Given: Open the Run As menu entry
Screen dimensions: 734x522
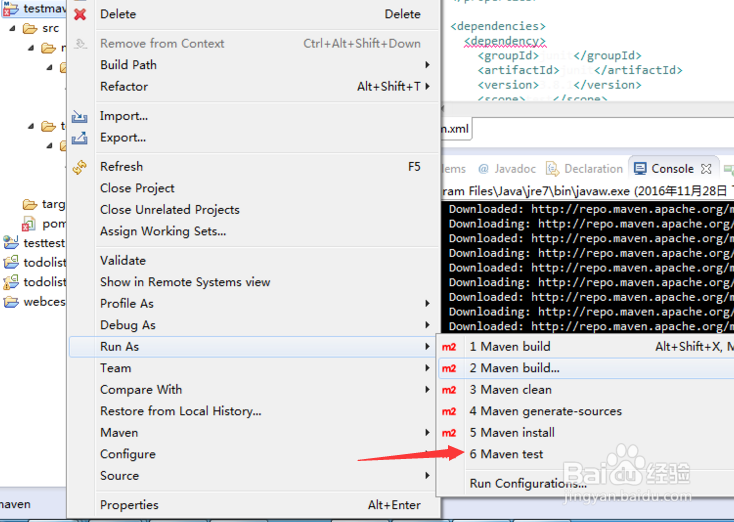Looking at the screenshot, I should point(253,347).
